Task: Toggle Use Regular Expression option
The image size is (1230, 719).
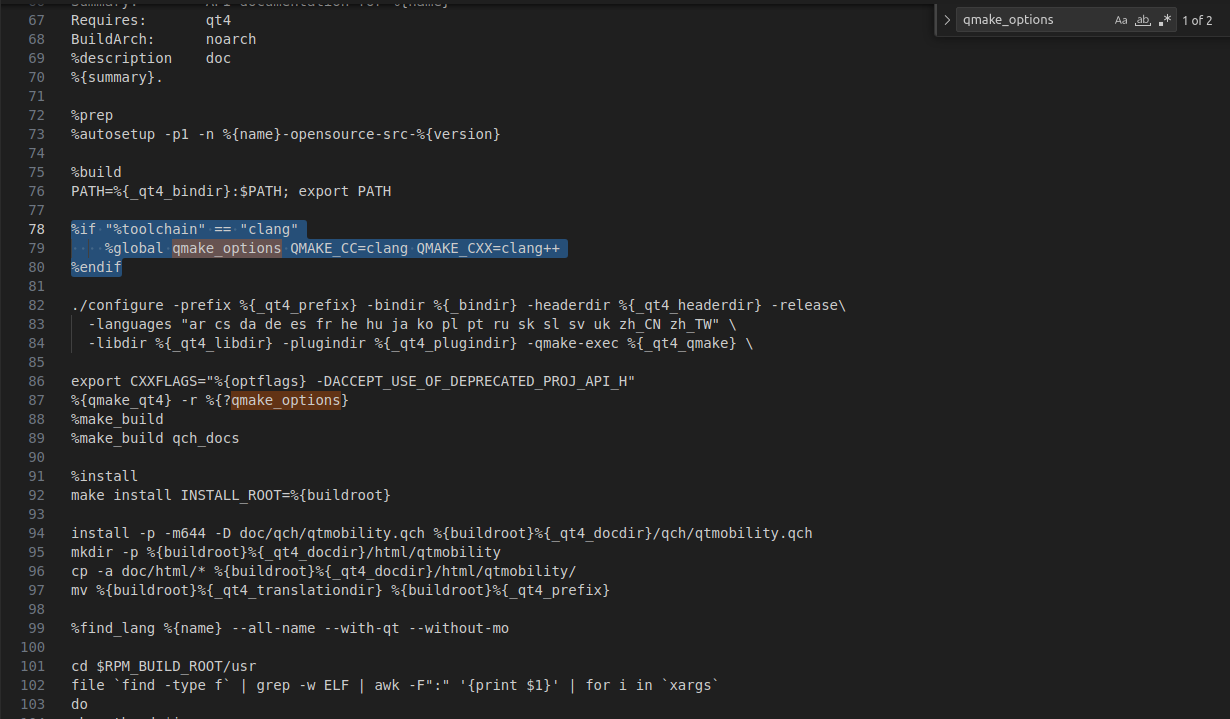Action: click(1165, 20)
